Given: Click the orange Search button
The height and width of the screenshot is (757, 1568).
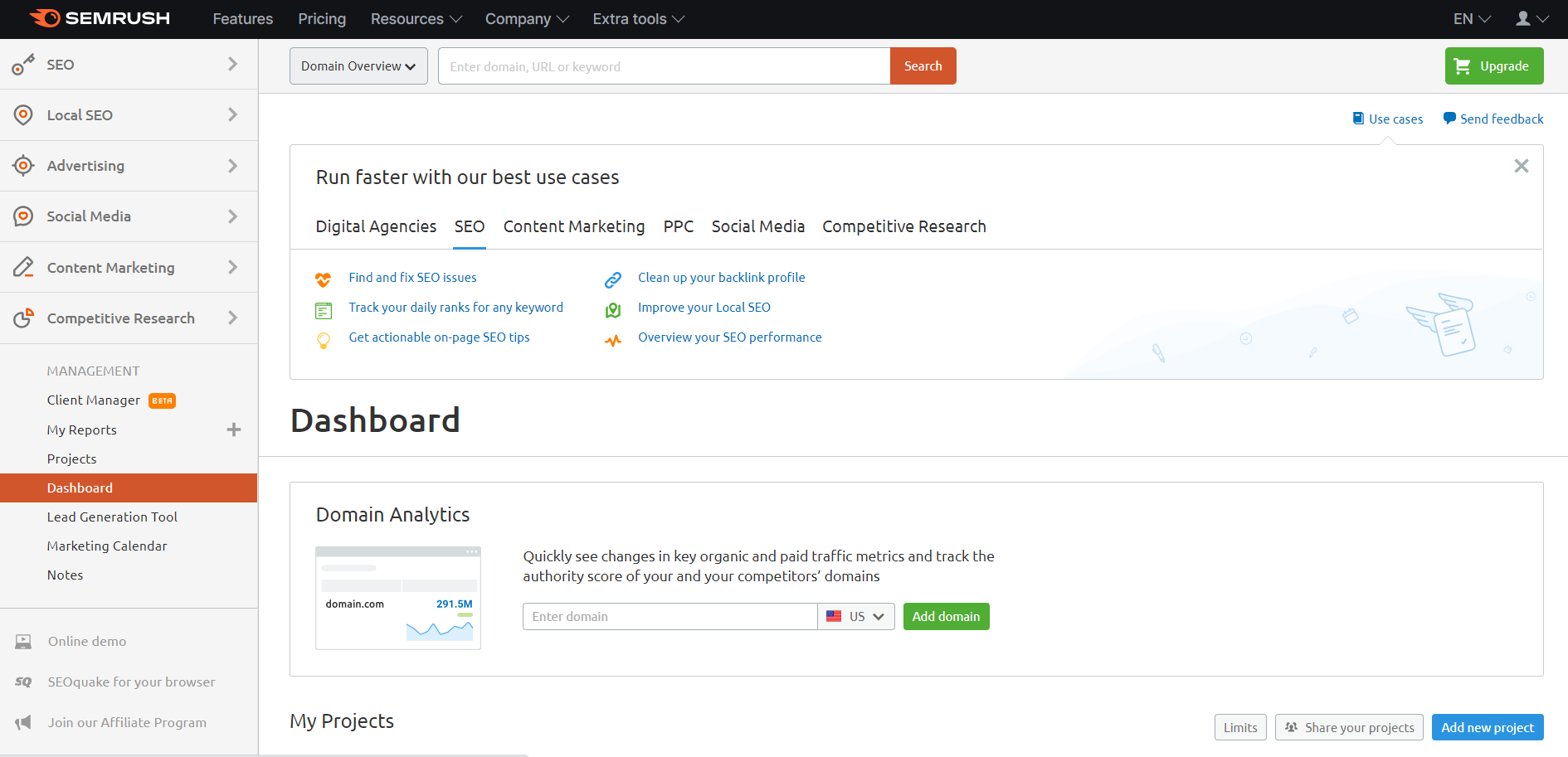Looking at the screenshot, I should [923, 66].
